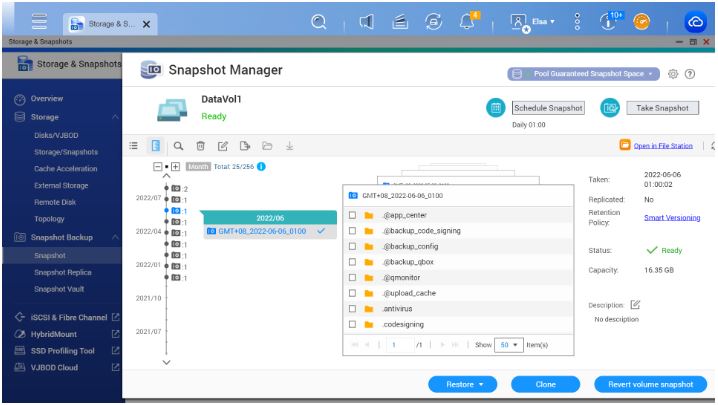Open the Restore dropdown button
Screen dimensions: 718x405
pos(462,384)
